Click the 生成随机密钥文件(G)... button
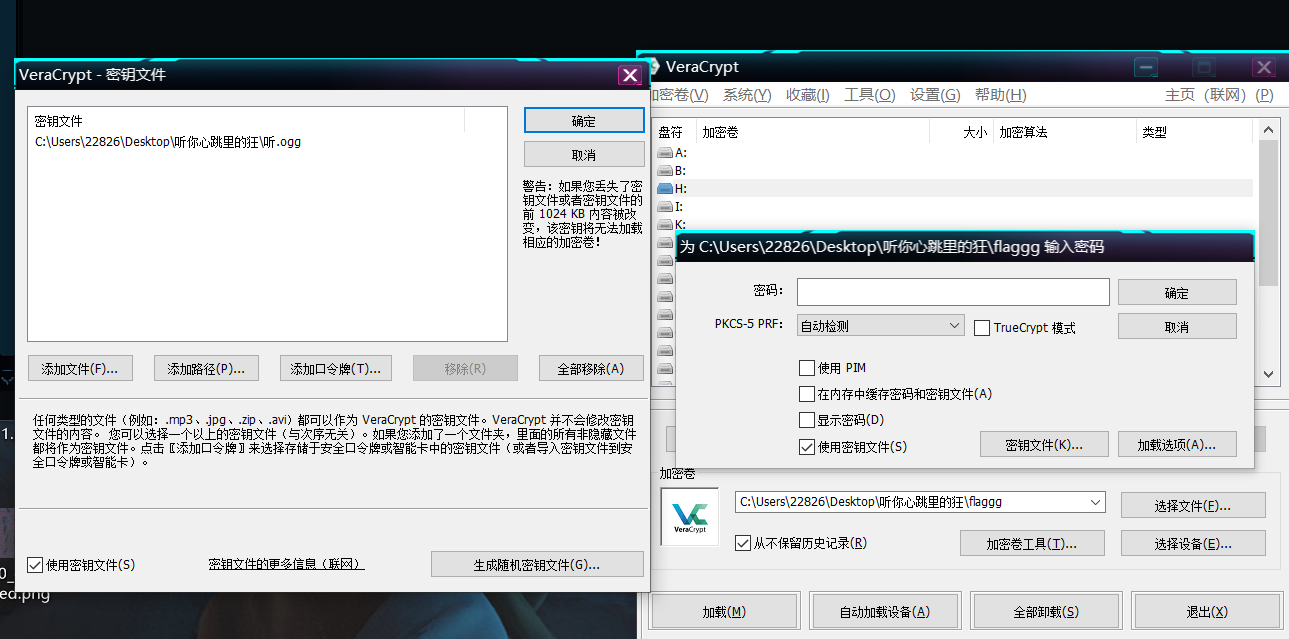 (537, 565)
